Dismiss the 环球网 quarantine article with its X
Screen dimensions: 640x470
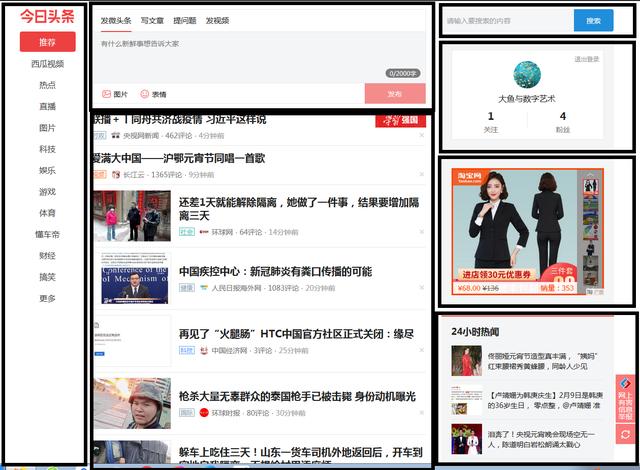pos(422,232)
